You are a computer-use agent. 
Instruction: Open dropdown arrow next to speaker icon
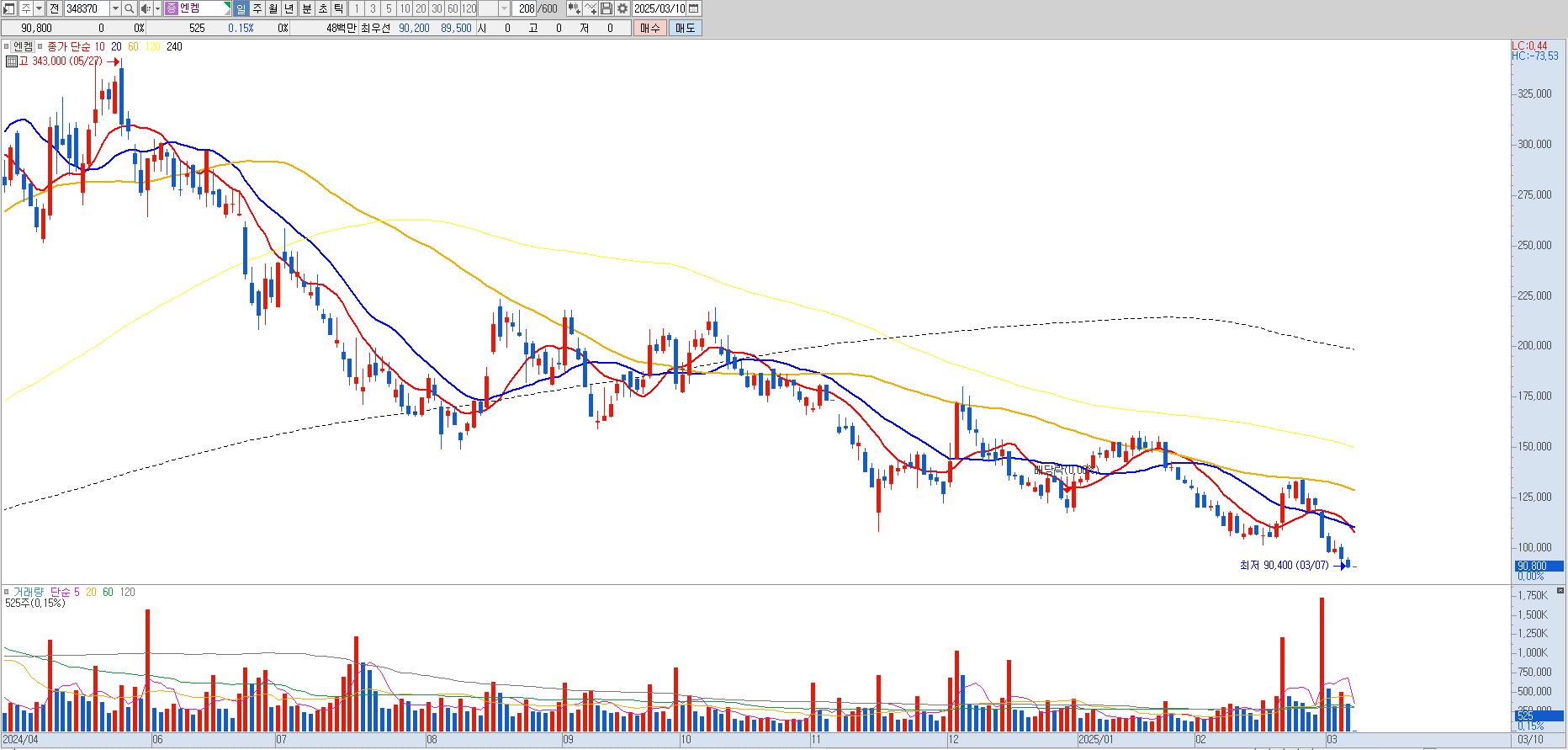pos(157,8)
